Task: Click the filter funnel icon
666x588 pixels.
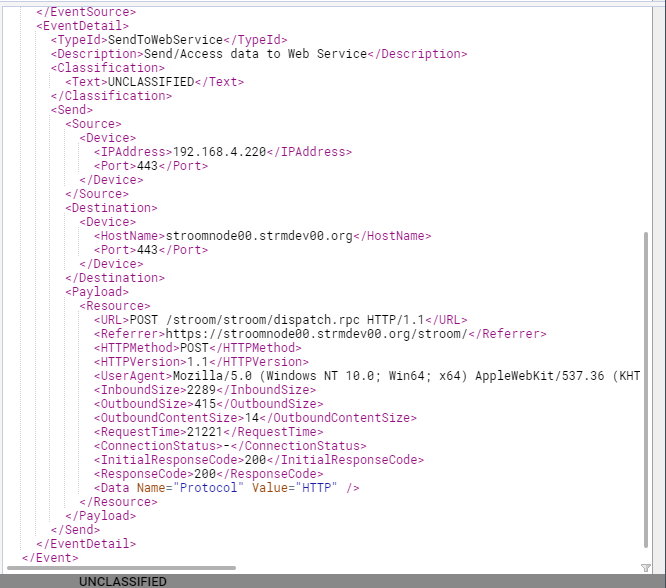Action: coord(646,567)
